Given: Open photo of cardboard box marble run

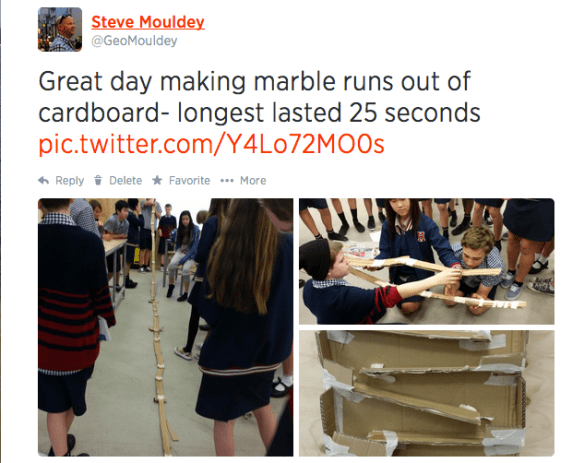Looking at the screenshot, I should pos(427,393).
